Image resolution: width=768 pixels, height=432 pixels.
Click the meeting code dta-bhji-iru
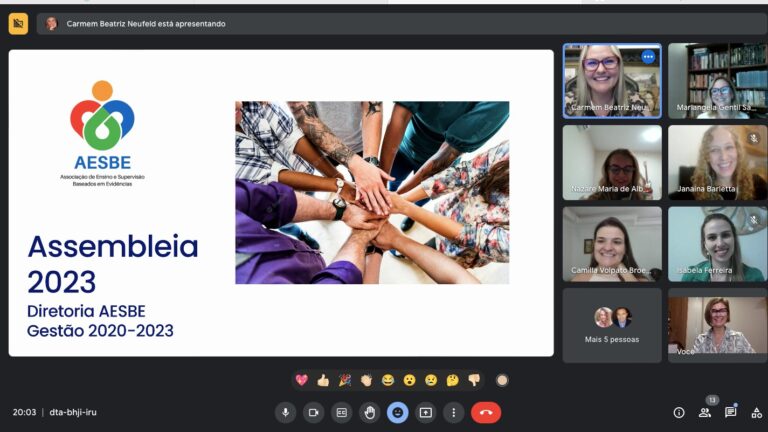click(73, 412)
